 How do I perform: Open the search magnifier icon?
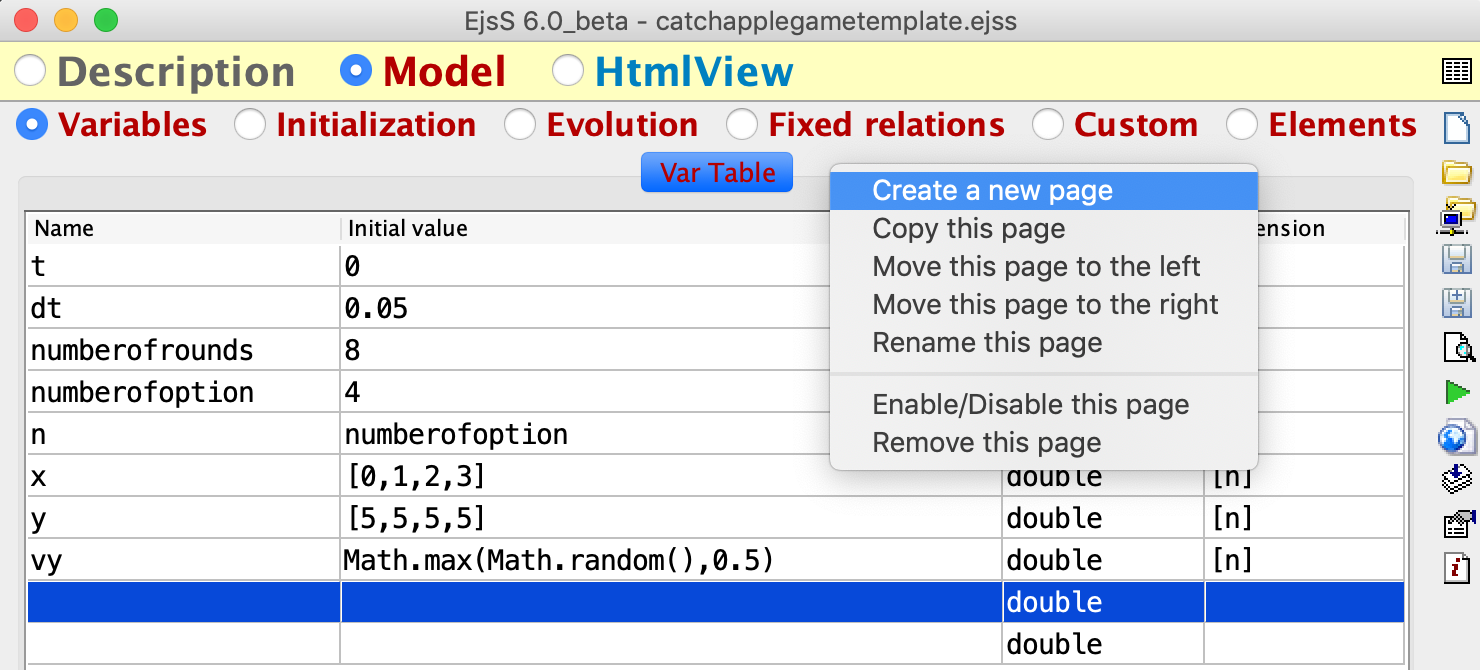point(1458,348)
